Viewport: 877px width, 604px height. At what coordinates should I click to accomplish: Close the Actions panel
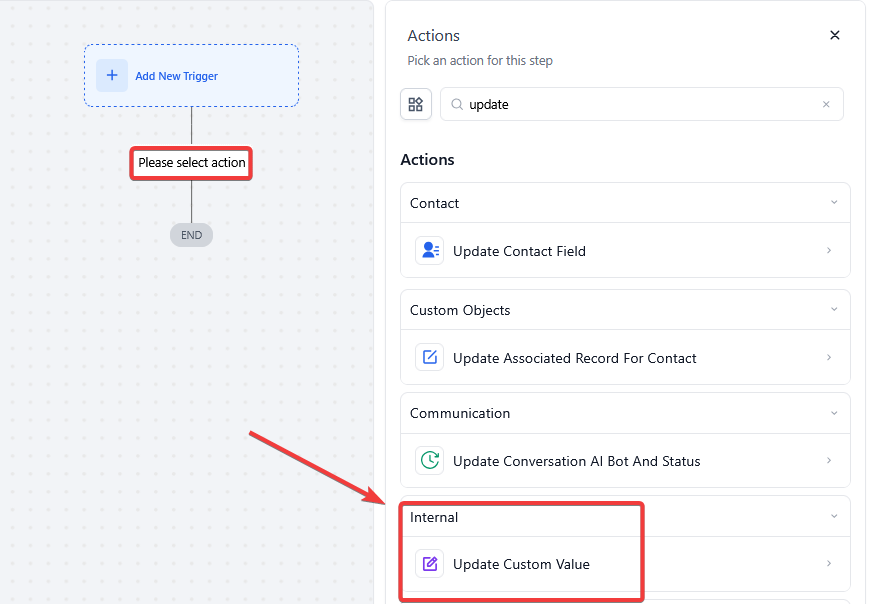835,35
